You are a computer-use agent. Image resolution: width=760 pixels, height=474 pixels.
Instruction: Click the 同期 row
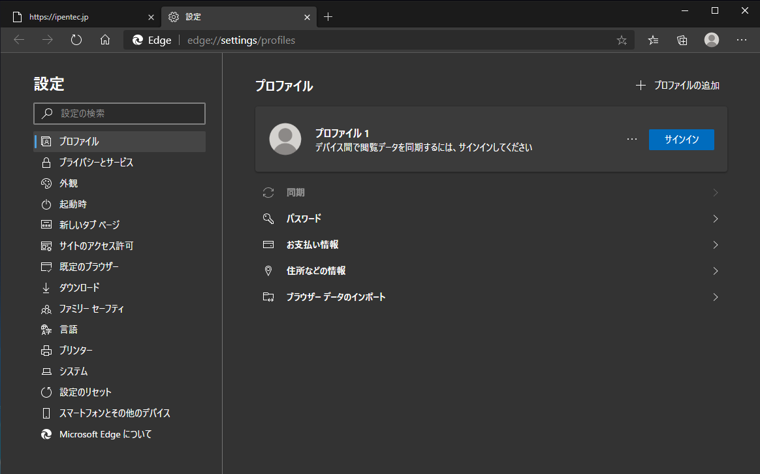click(x=491, y=192)
